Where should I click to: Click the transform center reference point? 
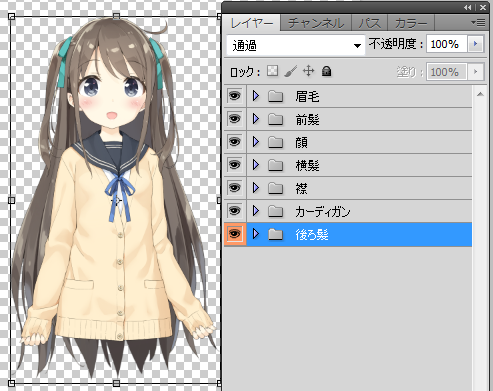pos(116,201)
